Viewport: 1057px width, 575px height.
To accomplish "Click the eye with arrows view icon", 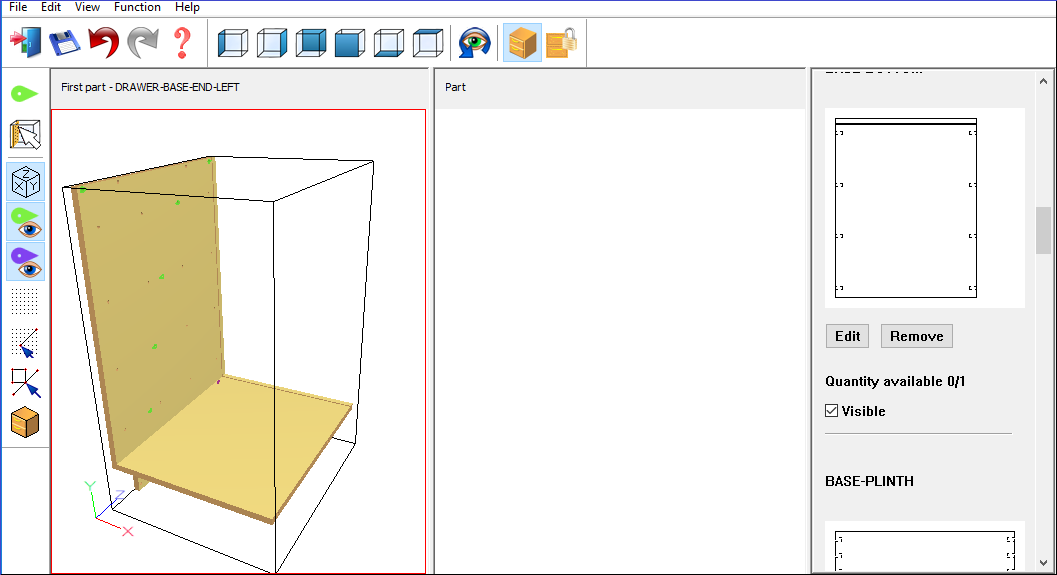I will pos(475,42).
